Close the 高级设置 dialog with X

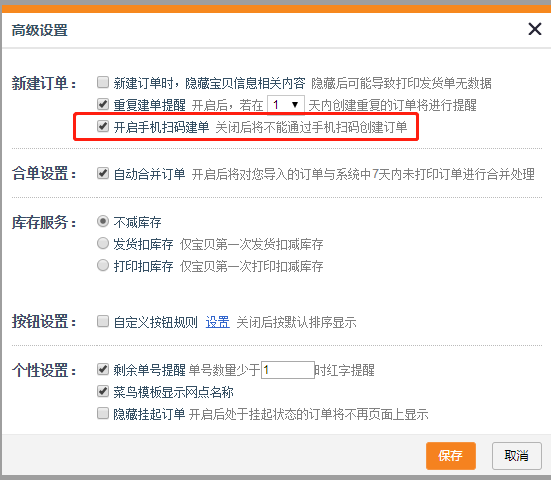[x=534, y=29]
